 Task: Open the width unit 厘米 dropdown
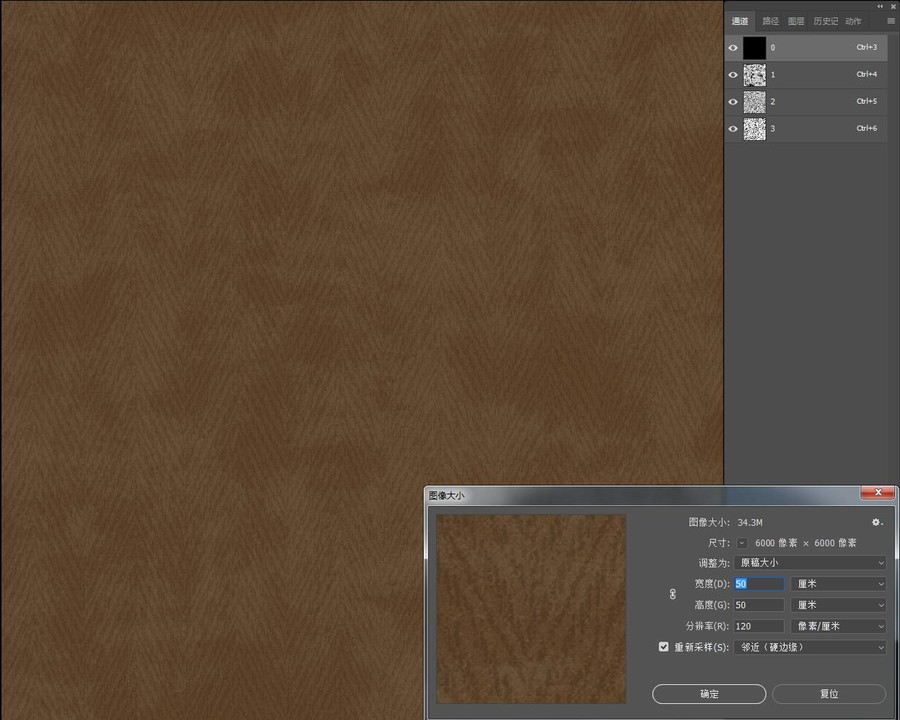(838, 584)
